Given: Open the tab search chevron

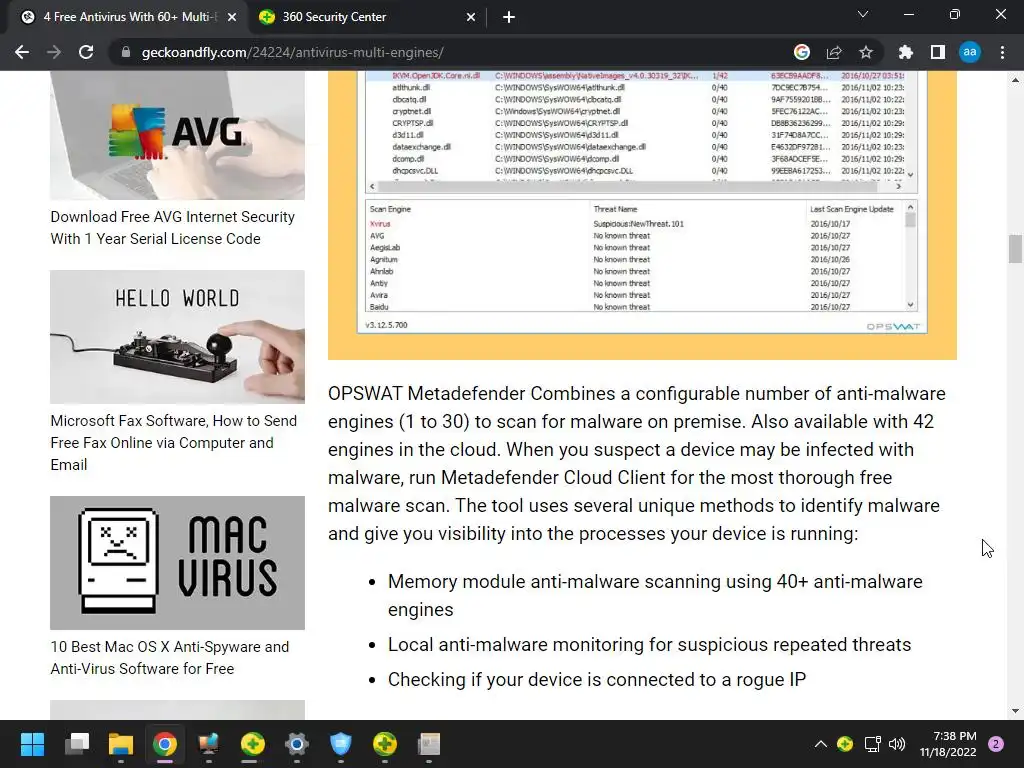Looking at the screenshot, I should pos(863,14).
